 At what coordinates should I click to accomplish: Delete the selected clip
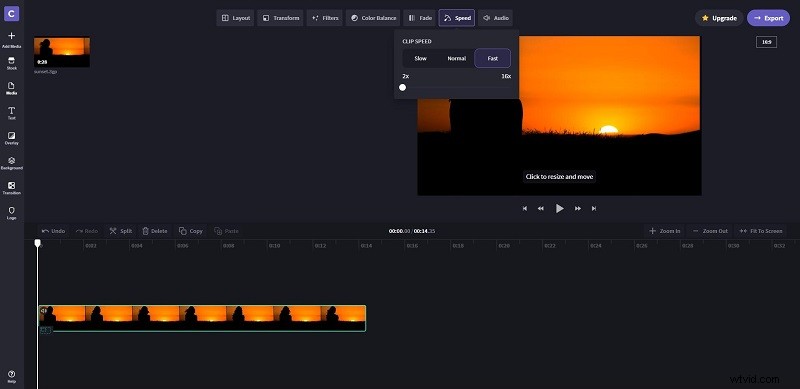pyautogui.click(x=155, y=231)
